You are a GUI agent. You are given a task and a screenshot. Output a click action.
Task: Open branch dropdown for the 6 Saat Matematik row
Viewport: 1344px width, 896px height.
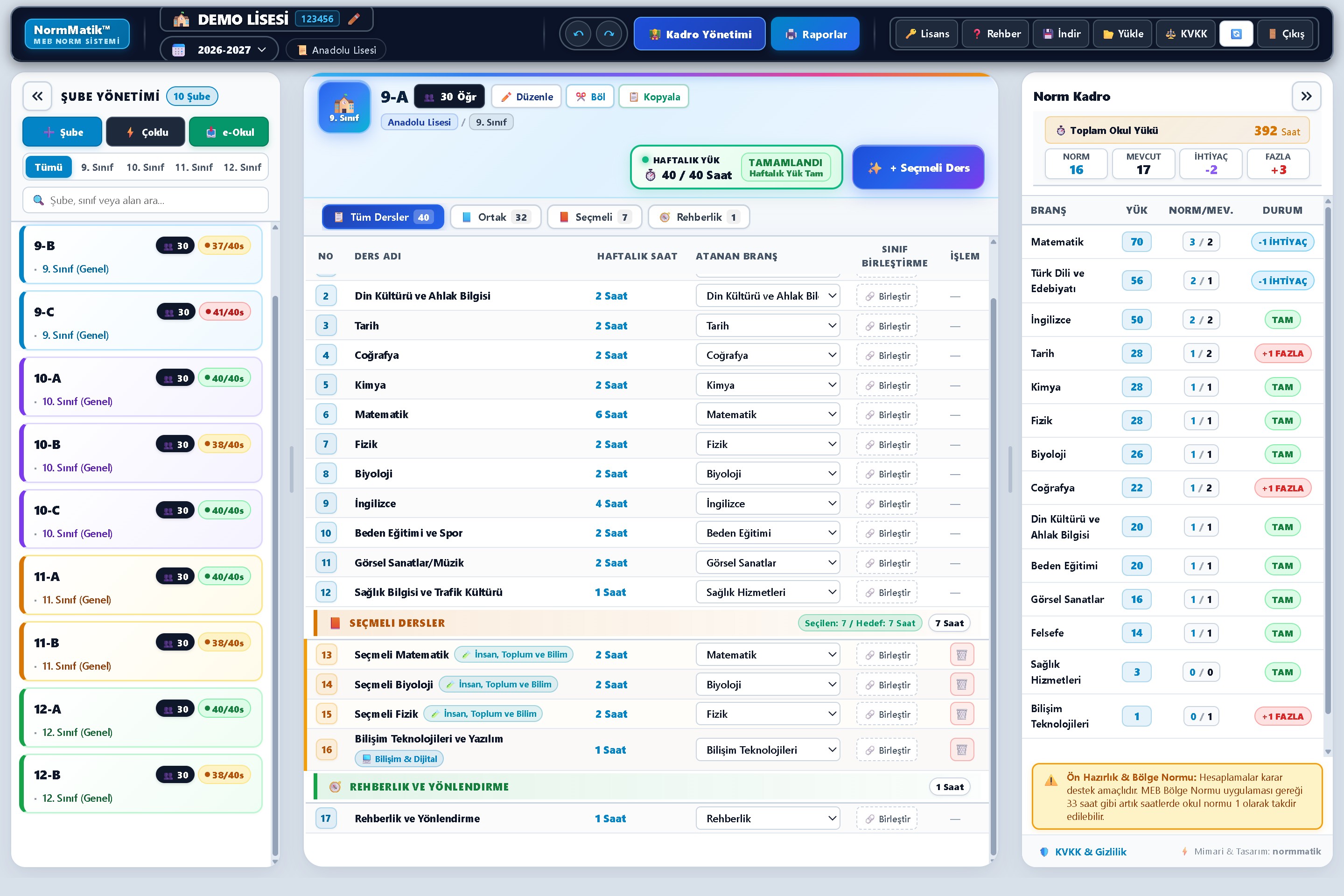coord(767,414)
